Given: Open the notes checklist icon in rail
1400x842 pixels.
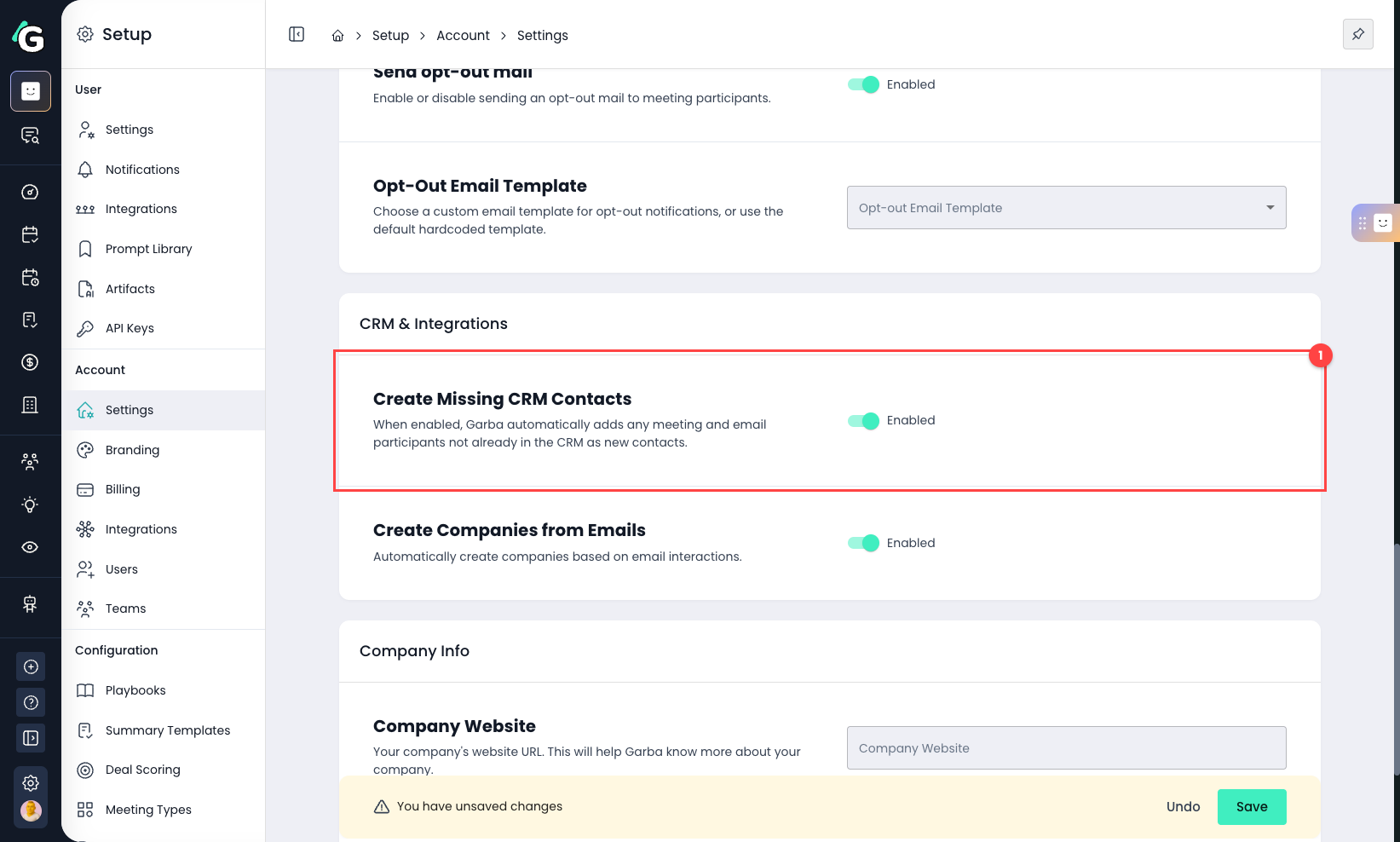Looking at the screenshot, I should (x=31, y=320).
